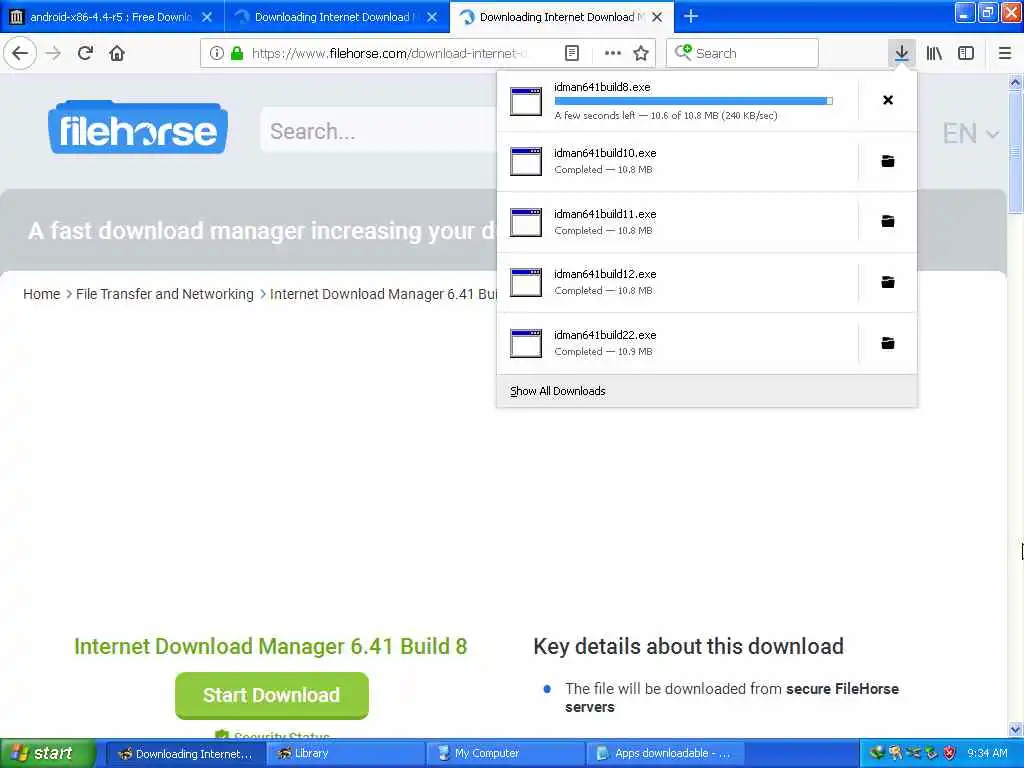
Task: Open Internet Download Manager 6.41 breadcrumb
Action: [383, 294]
